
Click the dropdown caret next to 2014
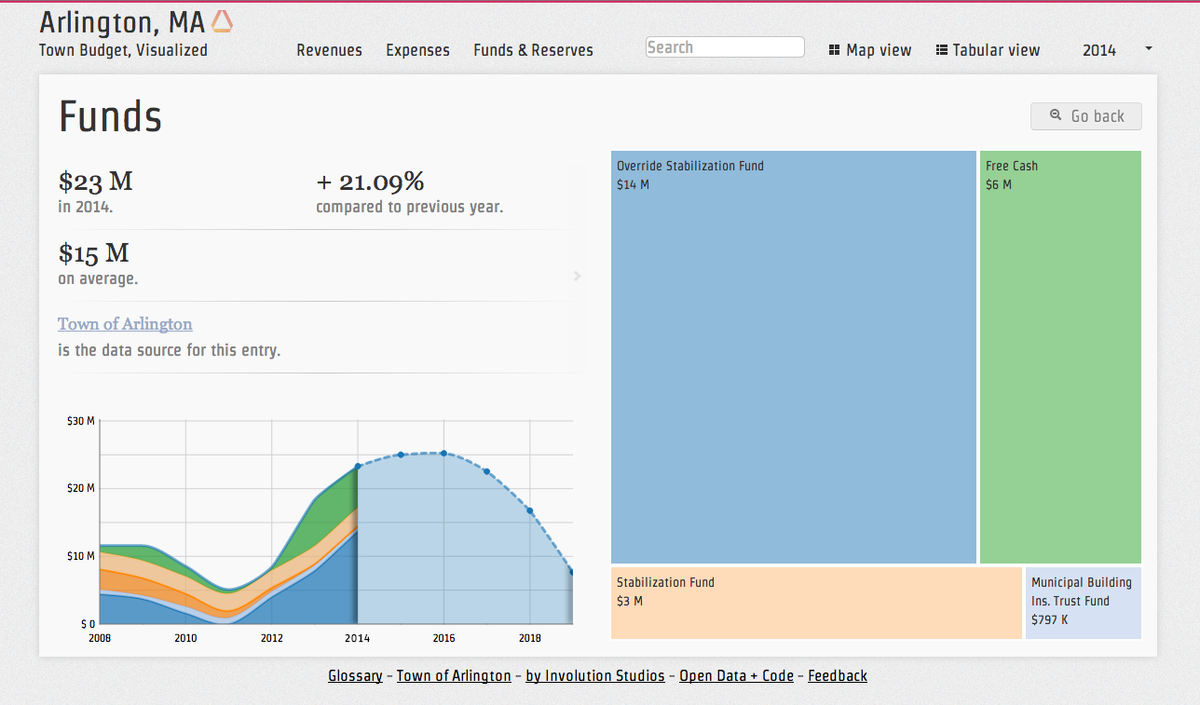(x=1148, y=48)
